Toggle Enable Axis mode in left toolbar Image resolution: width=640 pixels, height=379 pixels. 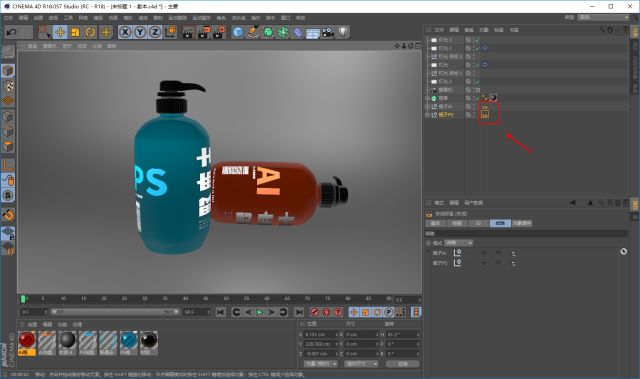pos(8,165)
